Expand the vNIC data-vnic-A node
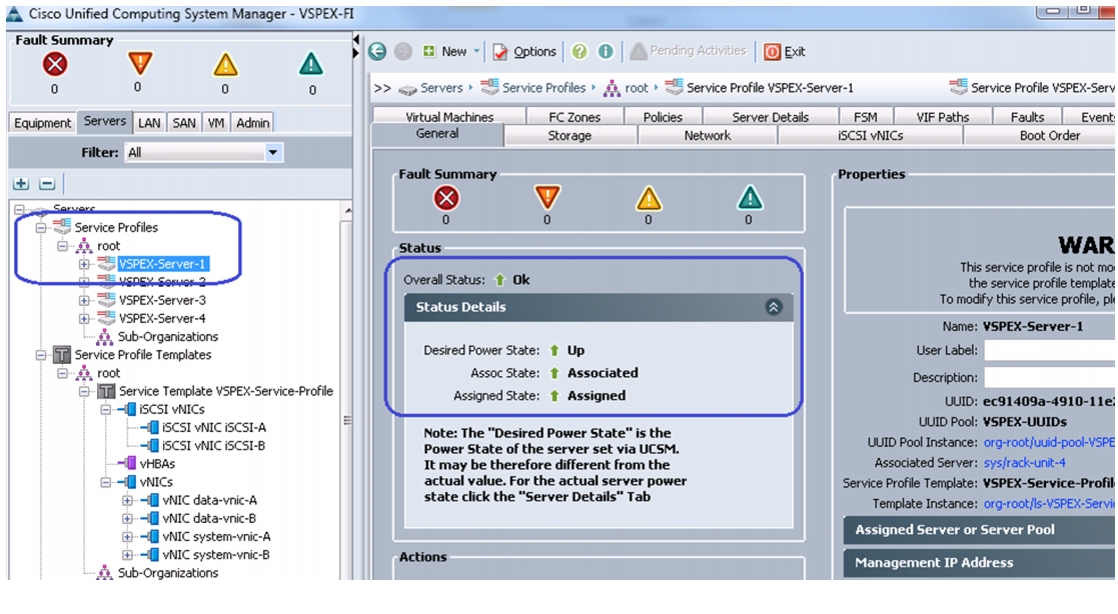 (x=127, y=500)
